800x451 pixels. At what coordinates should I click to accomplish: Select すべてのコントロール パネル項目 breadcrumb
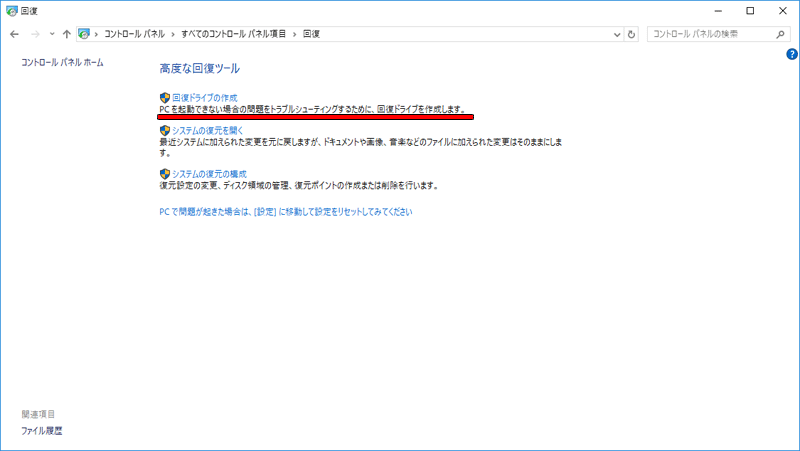click(234, 34)
